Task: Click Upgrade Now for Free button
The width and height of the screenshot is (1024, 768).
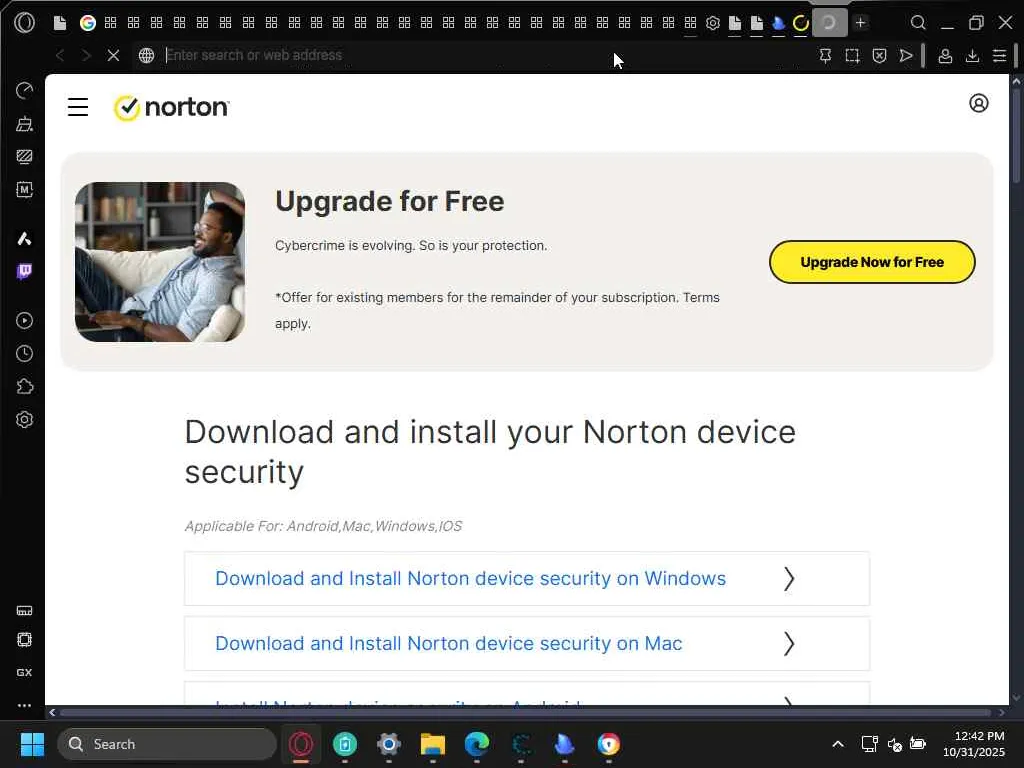Action: coord(872,262)
